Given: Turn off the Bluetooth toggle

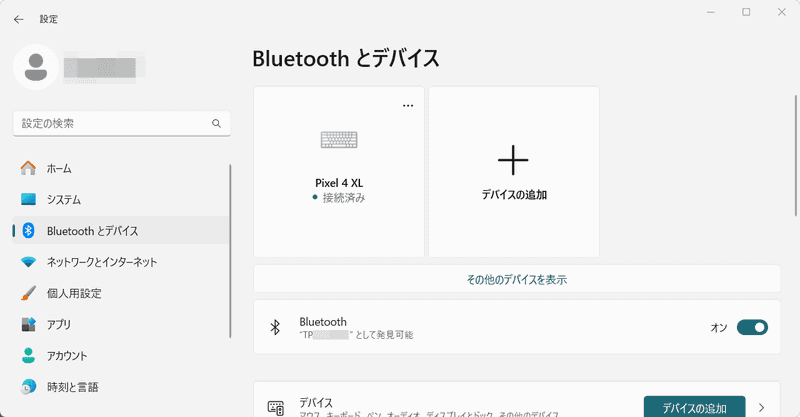Looking at the screenshot, I should tap(752, 327).
